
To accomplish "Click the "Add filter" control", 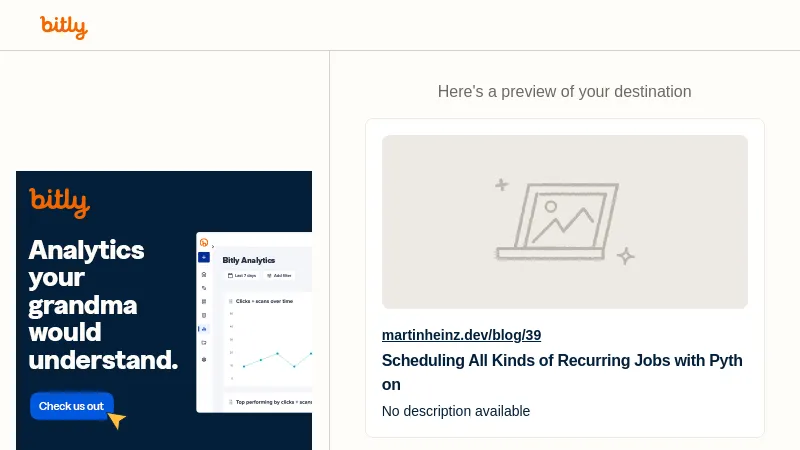I will click(280, 275).
